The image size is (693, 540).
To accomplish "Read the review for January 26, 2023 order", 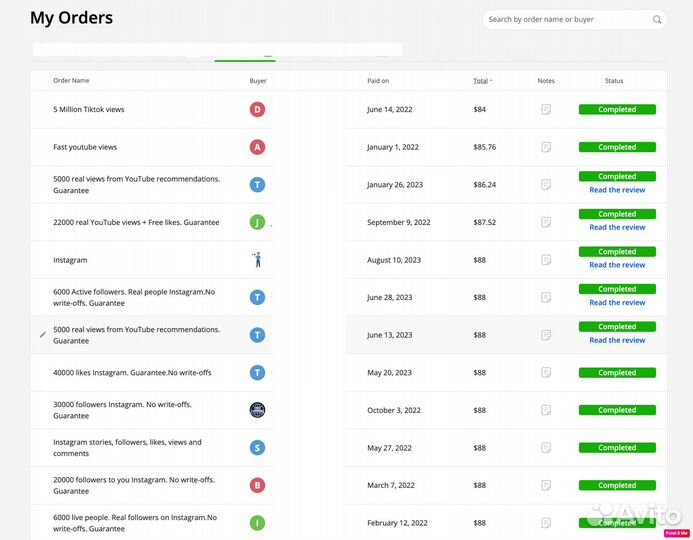I will tap(617, 190).
